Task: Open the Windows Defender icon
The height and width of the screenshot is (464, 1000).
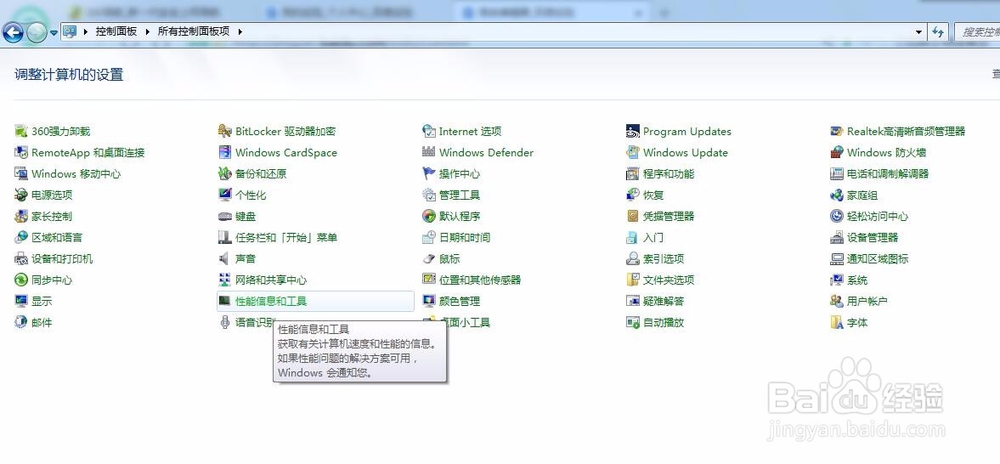Action: pos(429,152)
